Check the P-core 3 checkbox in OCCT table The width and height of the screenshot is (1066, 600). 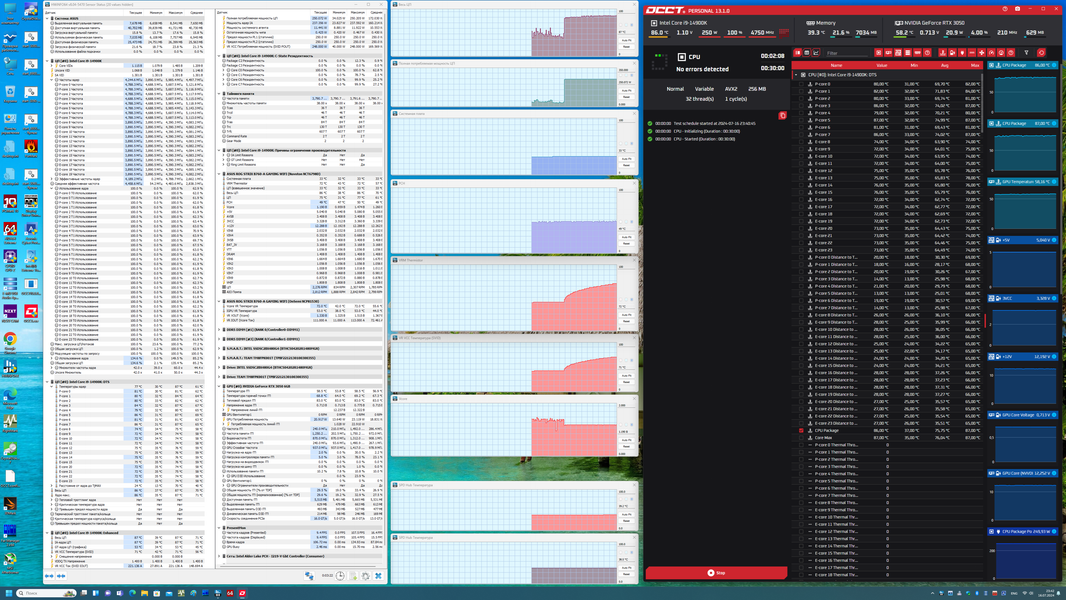[x=802, y=106]
